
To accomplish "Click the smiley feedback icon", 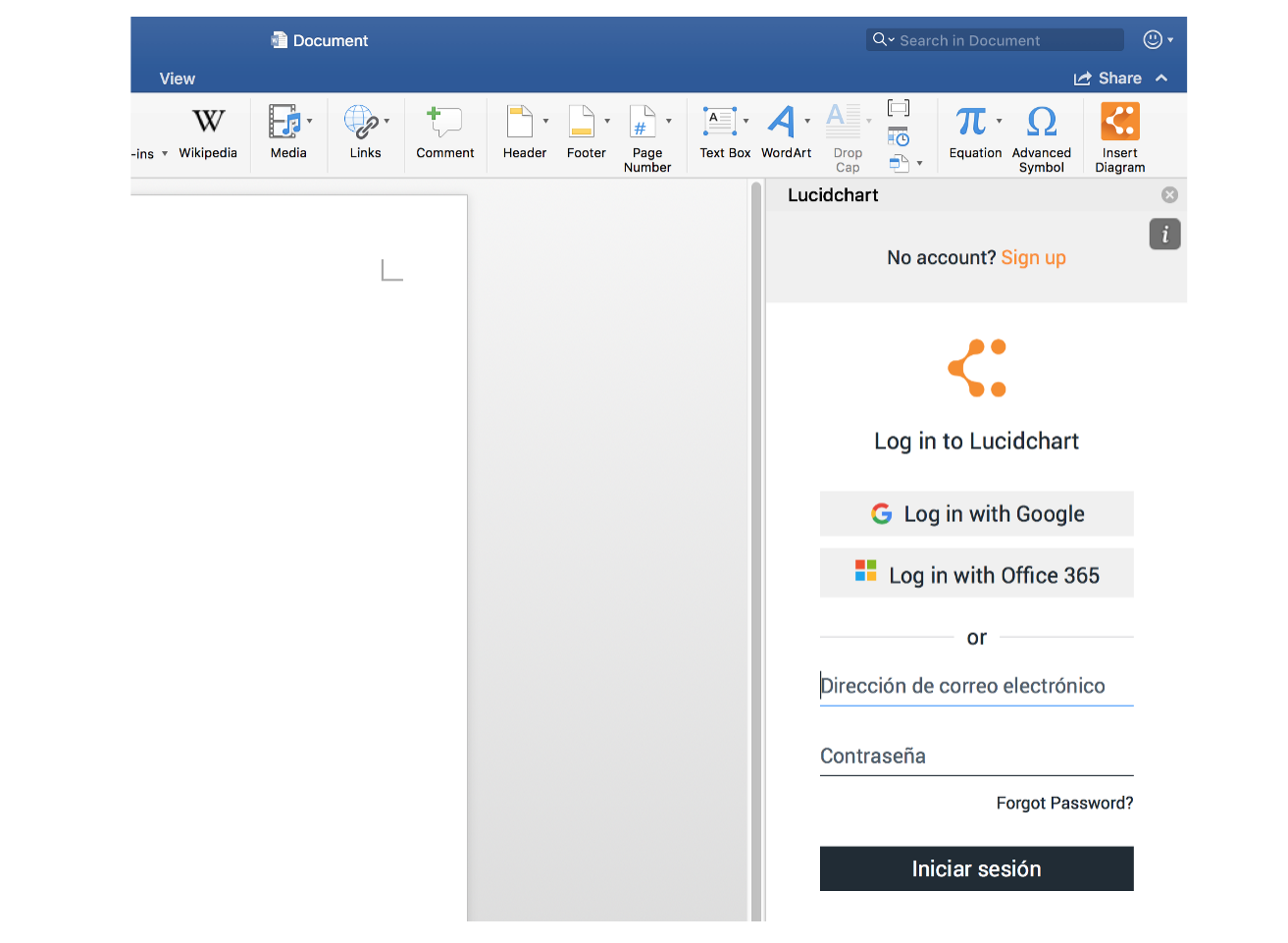I will pos(1153,39).
